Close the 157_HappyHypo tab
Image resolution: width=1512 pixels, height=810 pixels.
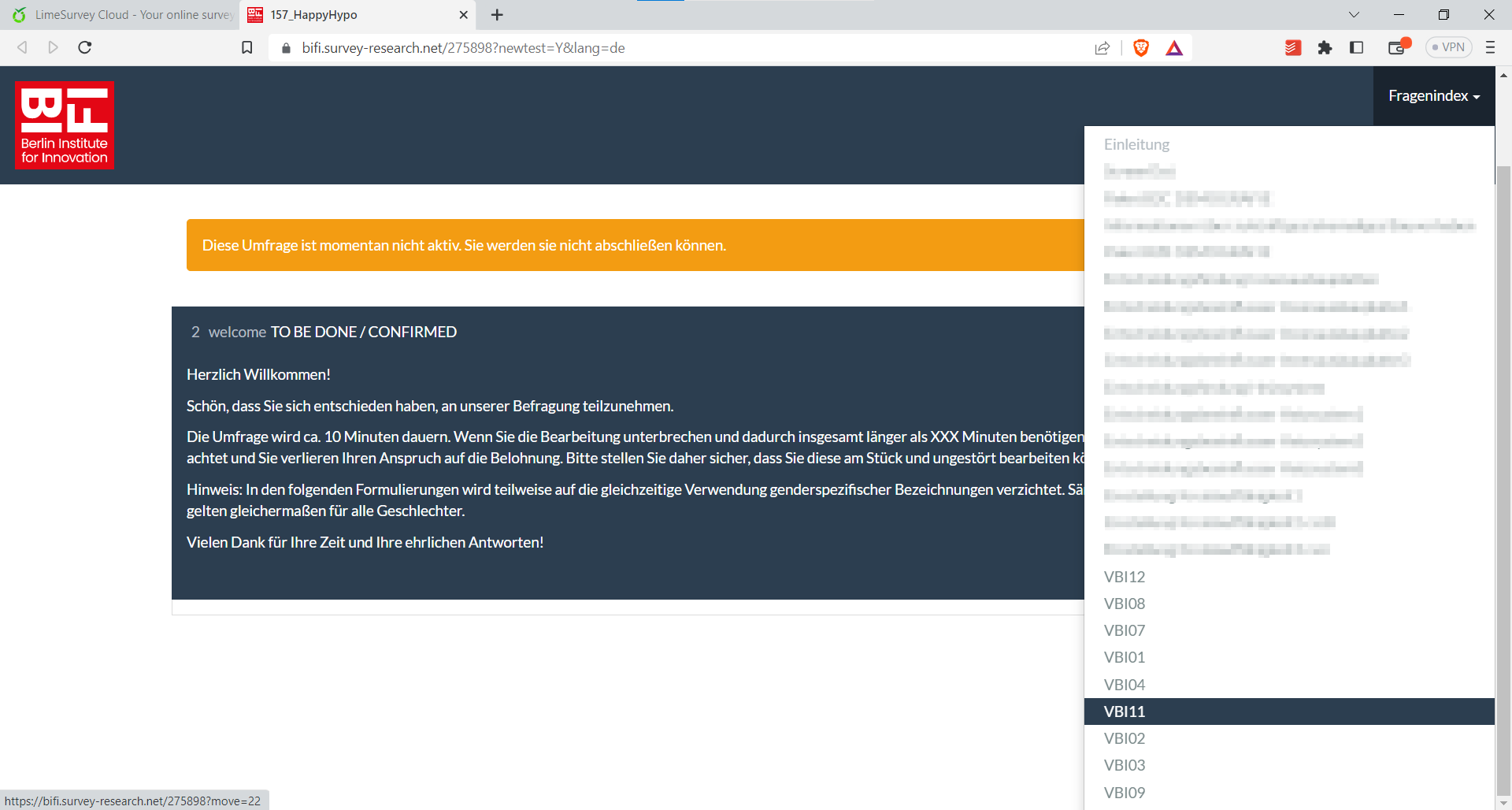(x=463, y=15)
